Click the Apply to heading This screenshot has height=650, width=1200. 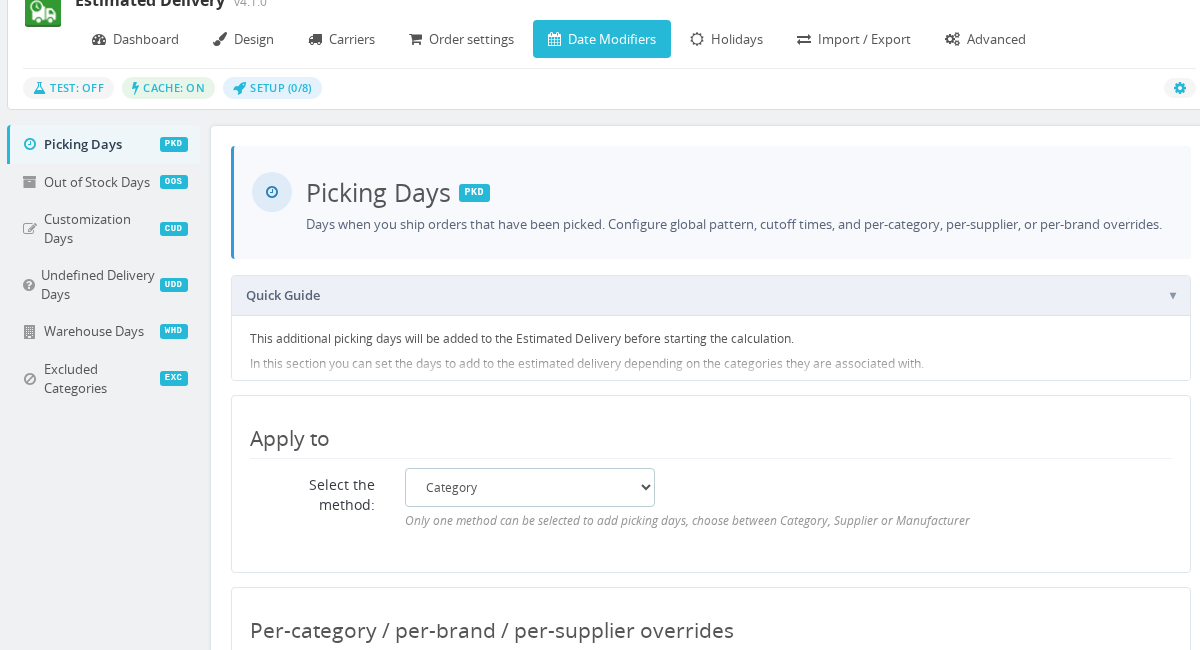coord(290,438)
